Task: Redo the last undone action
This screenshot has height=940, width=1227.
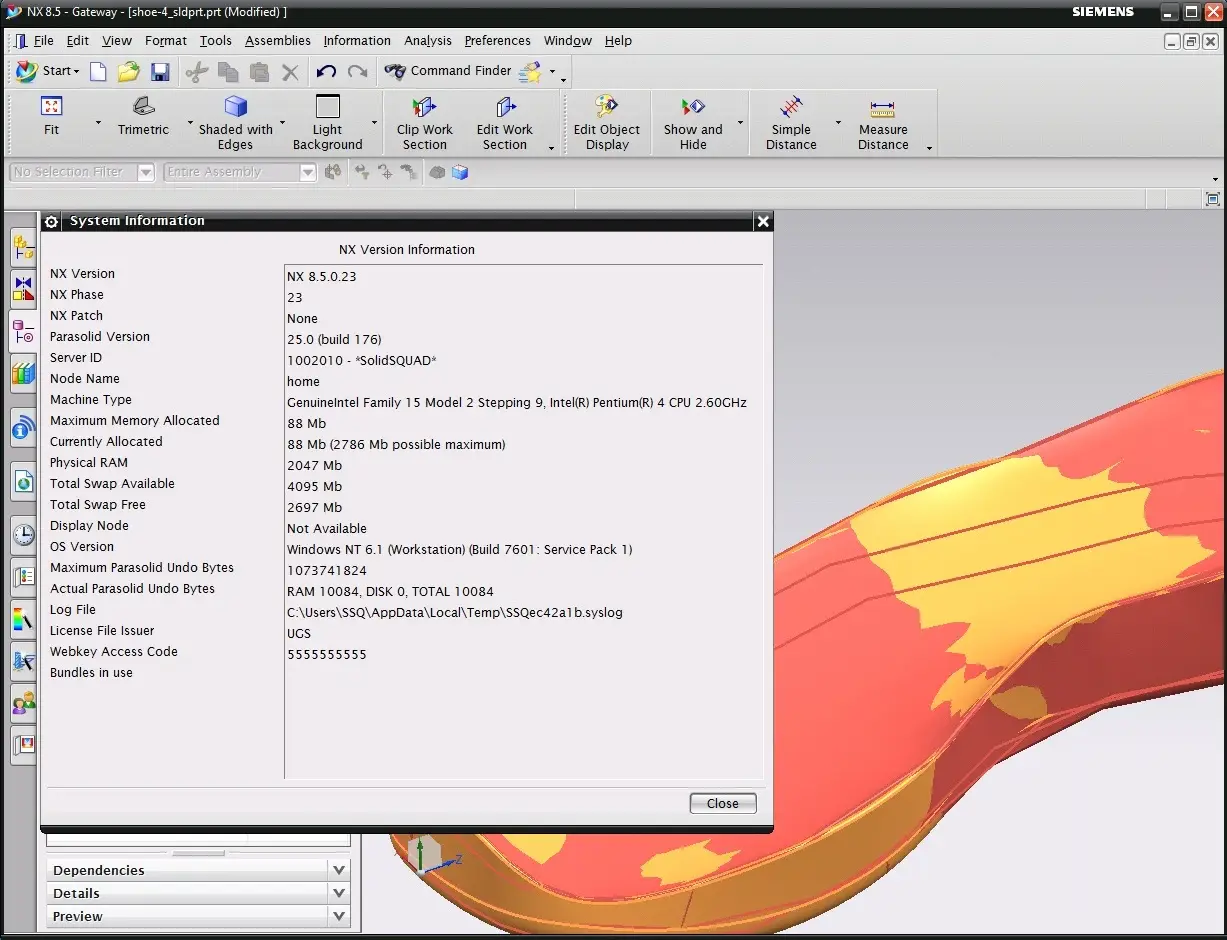Action: click(357, 71)
